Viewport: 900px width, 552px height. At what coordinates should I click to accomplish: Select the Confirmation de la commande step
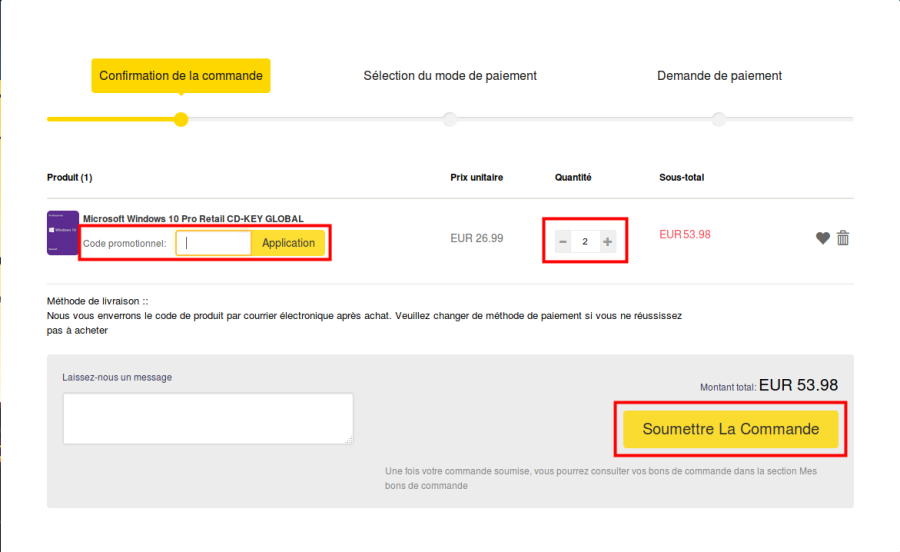pyautogui.click(x=181, y=76)
